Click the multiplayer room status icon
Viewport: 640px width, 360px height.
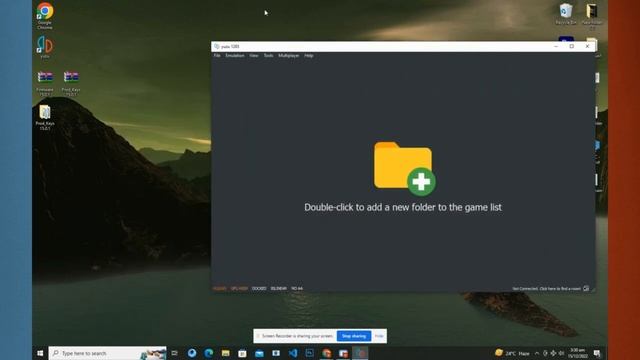coord(586,289)
